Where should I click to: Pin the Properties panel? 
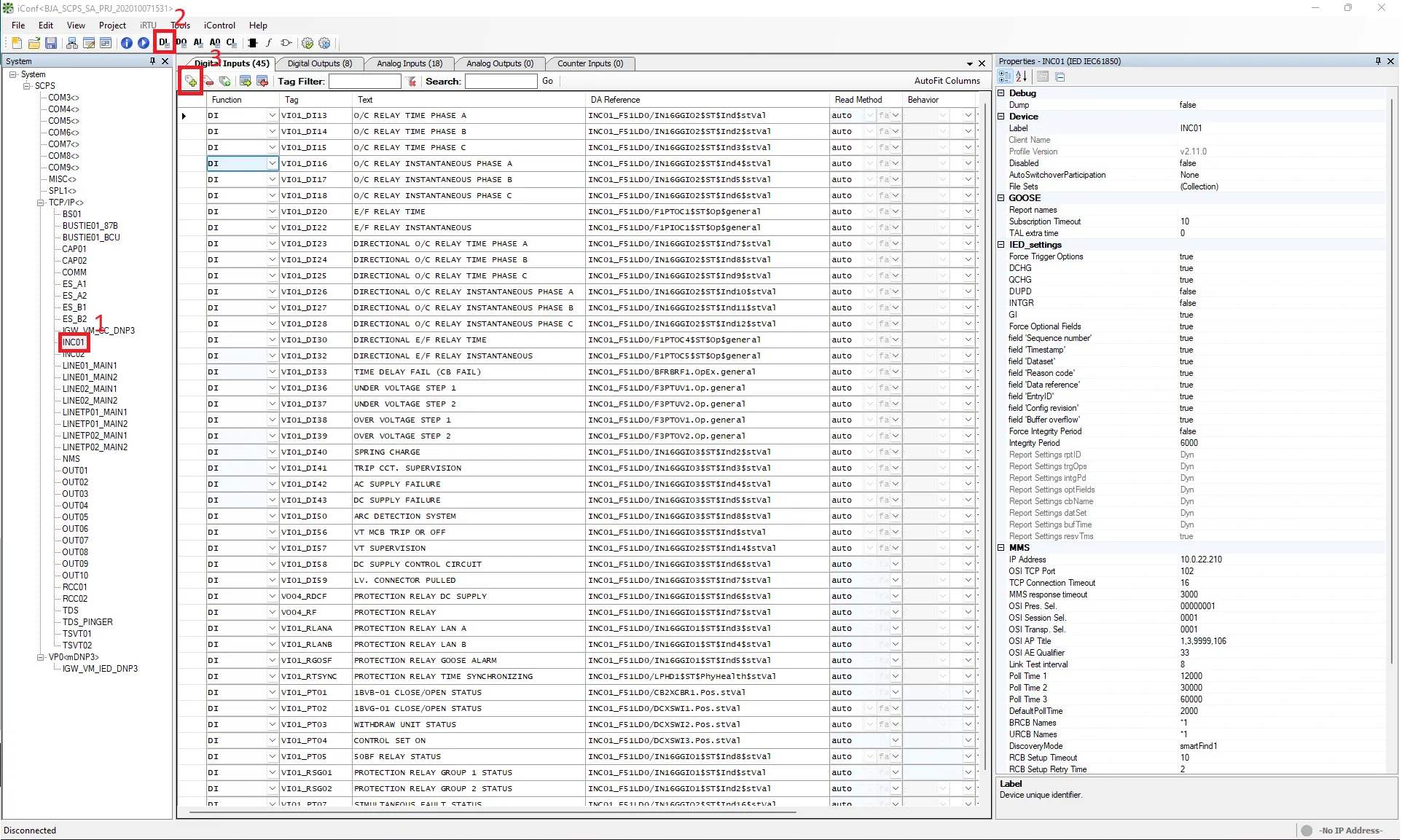1378,61
